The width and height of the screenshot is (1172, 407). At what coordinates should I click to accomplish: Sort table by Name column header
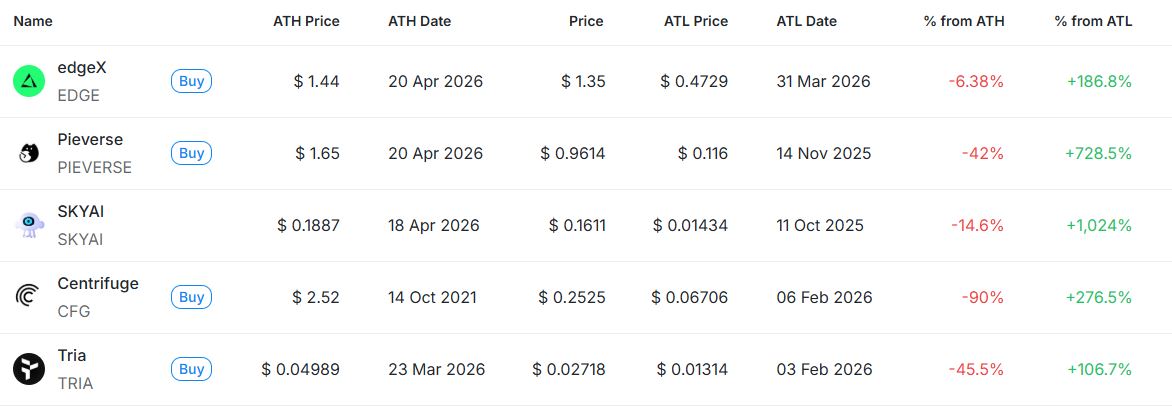point(33,21)
